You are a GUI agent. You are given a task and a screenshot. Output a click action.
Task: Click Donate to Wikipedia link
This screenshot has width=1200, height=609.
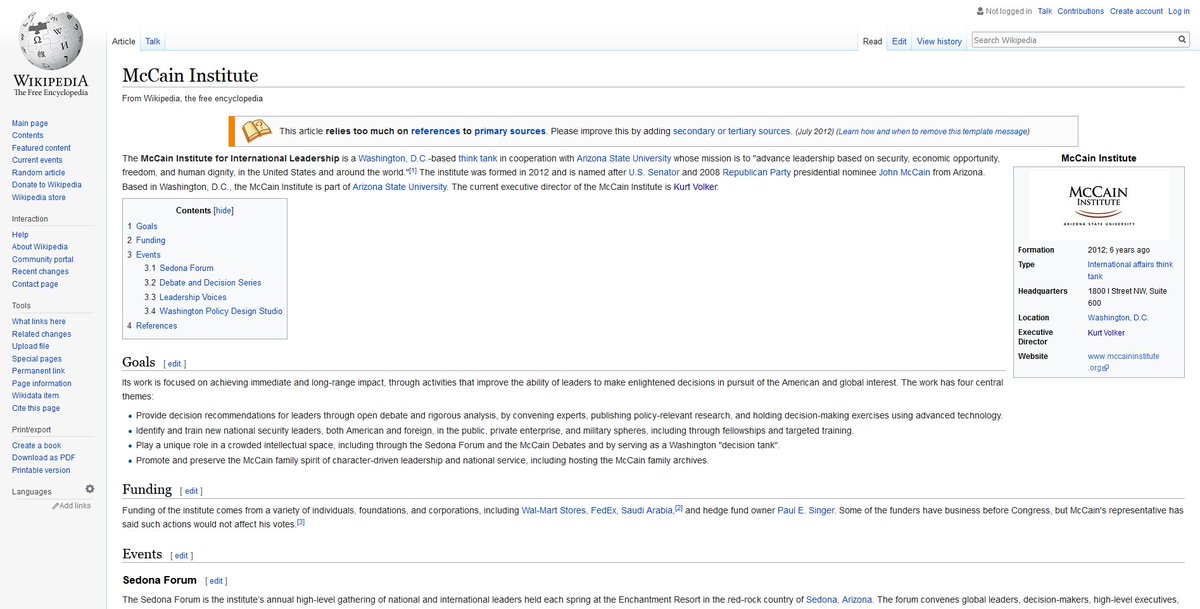pos(47,185)
